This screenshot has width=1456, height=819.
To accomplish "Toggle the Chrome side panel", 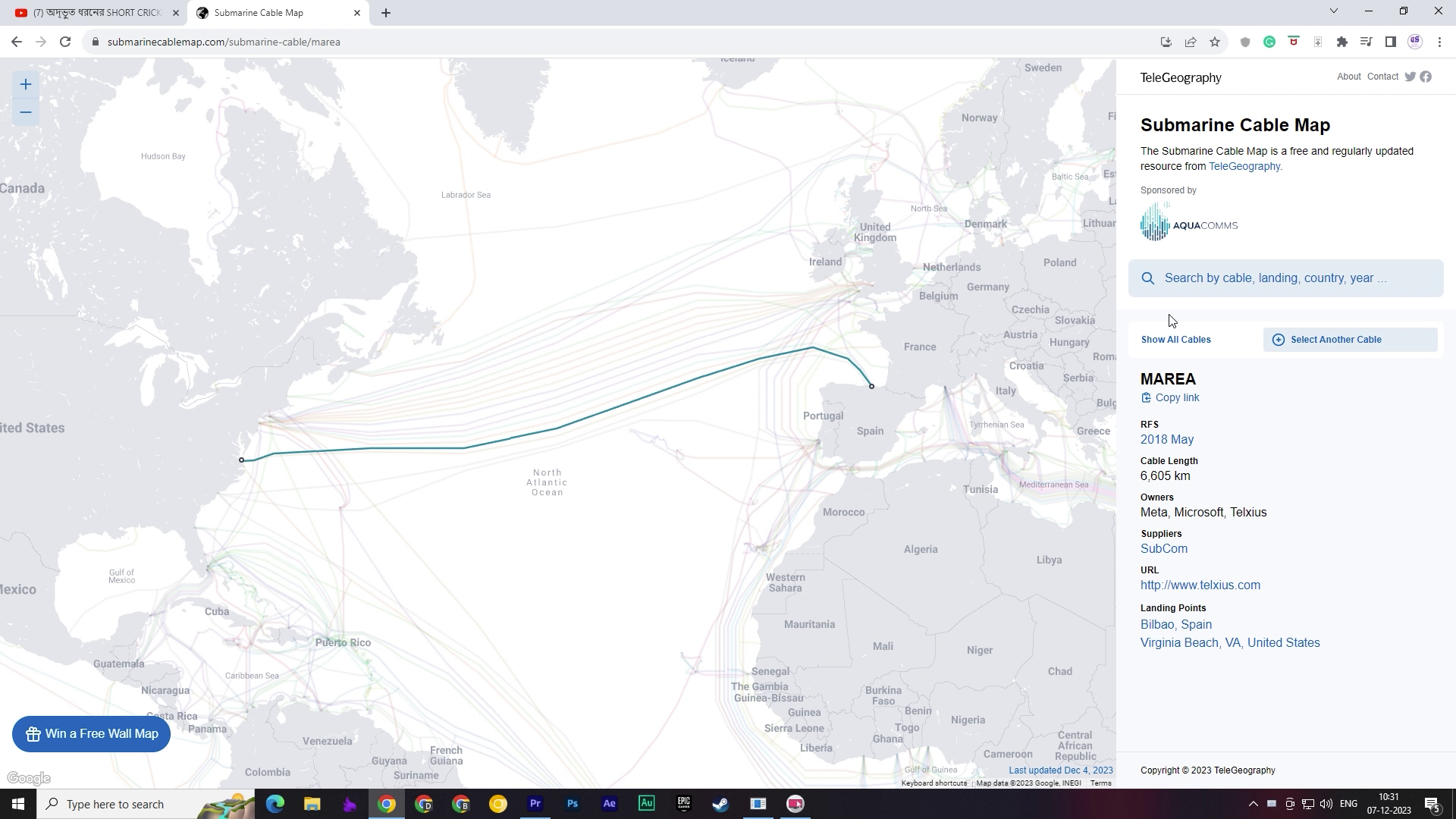I will pyautogui.click(x=1390, y=42).
